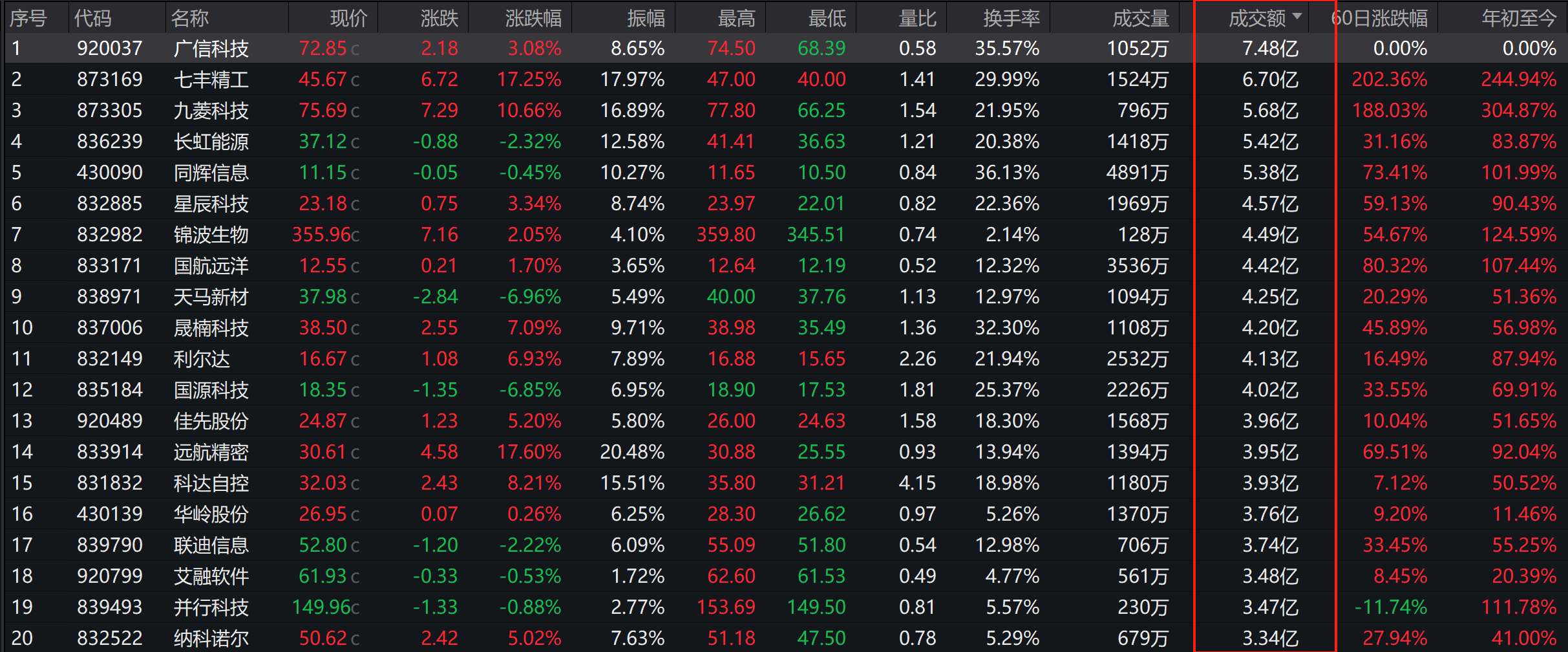Select stock name 广信科技
The width and height of the screenshot is (1568, 652).
[211, 49]
